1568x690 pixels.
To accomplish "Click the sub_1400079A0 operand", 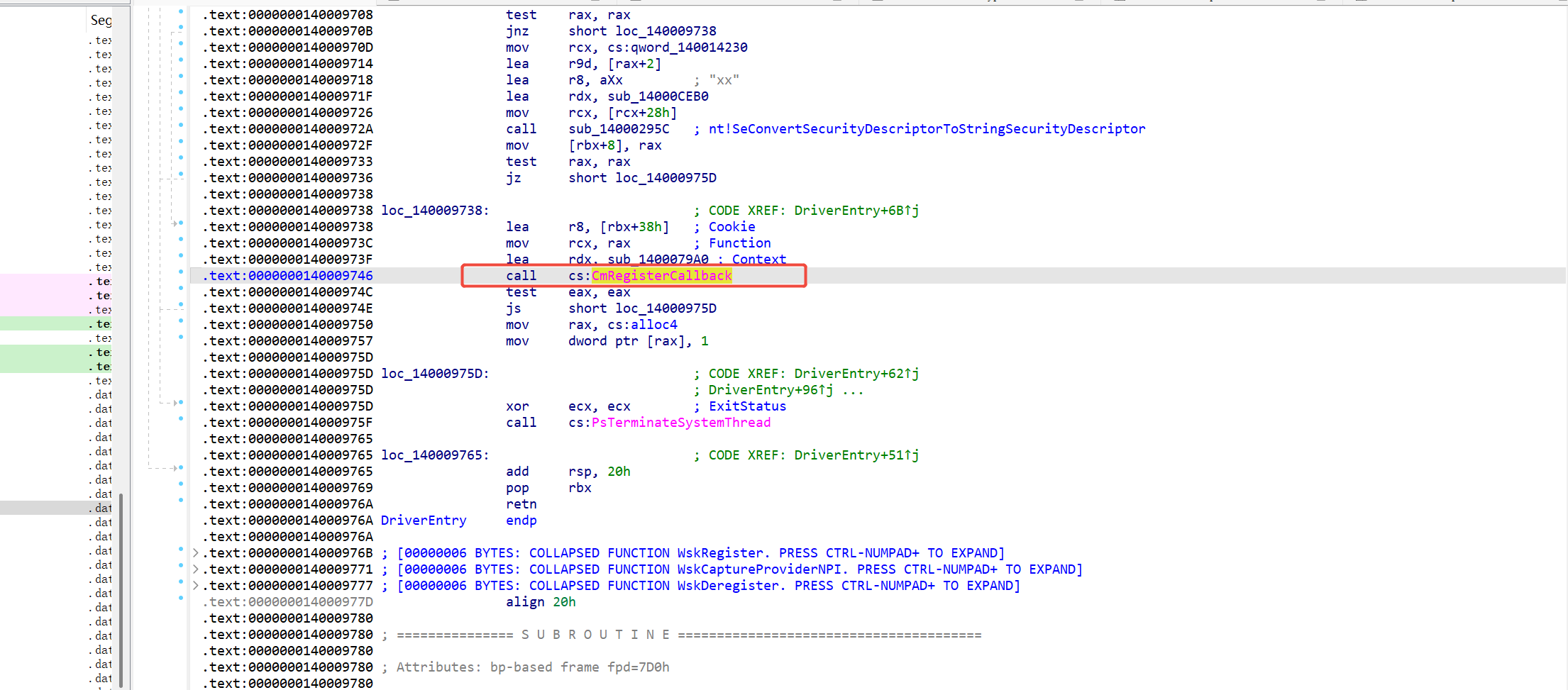I will (x=658, y=260).
